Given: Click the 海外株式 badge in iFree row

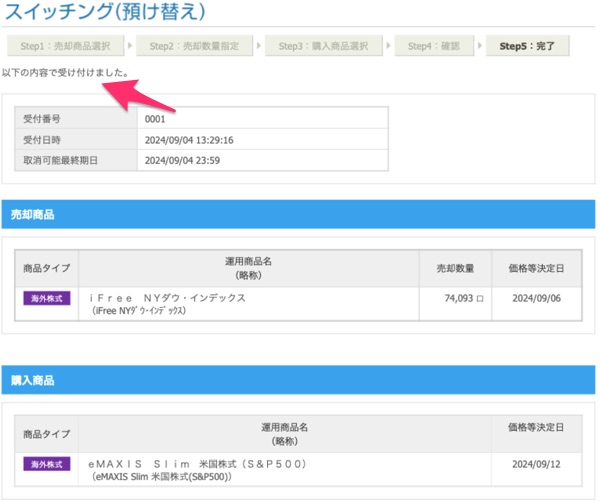Looking at the screenshot, I should (x=47, y=298).
